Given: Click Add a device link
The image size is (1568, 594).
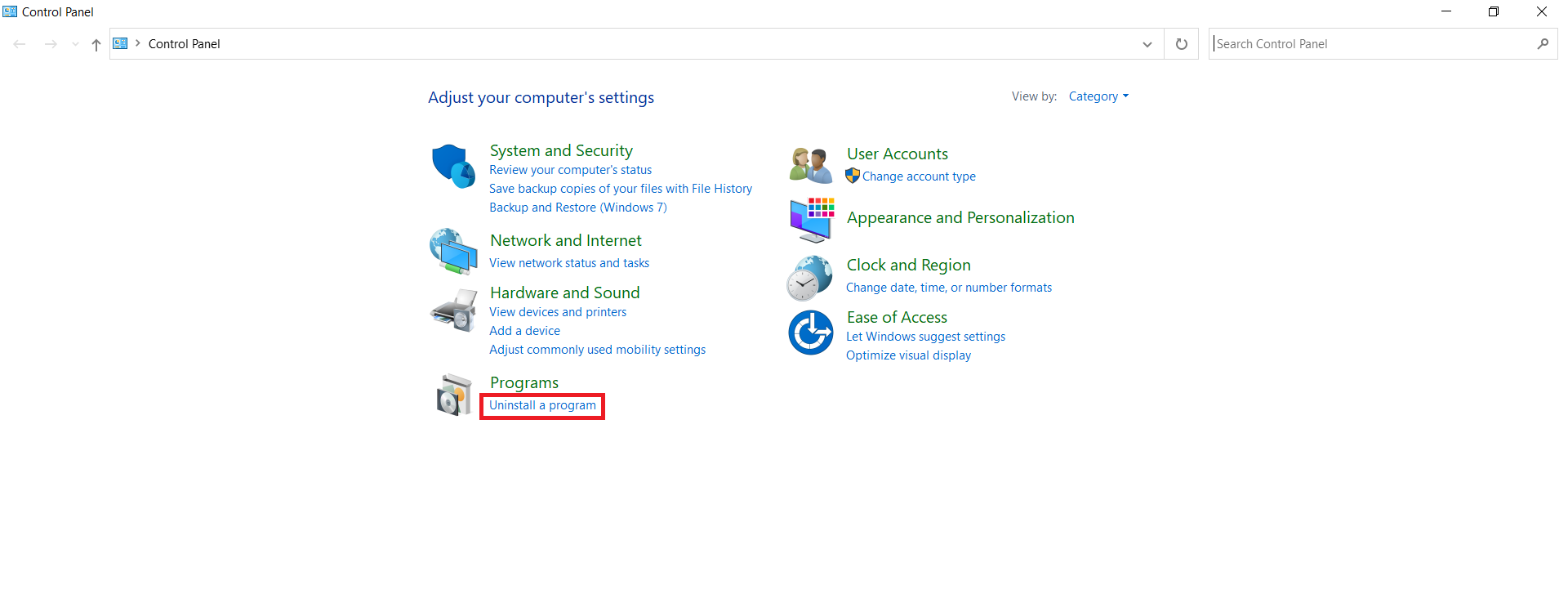Looking at the screenshot, I should tap(524, 331).
